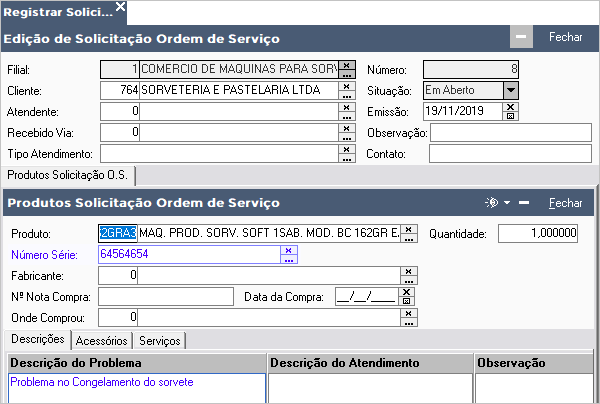Screen dimensions: 600x404
Task: Switch to the Serviços tab
Action: pyautogui.click(x=160, y=340)
